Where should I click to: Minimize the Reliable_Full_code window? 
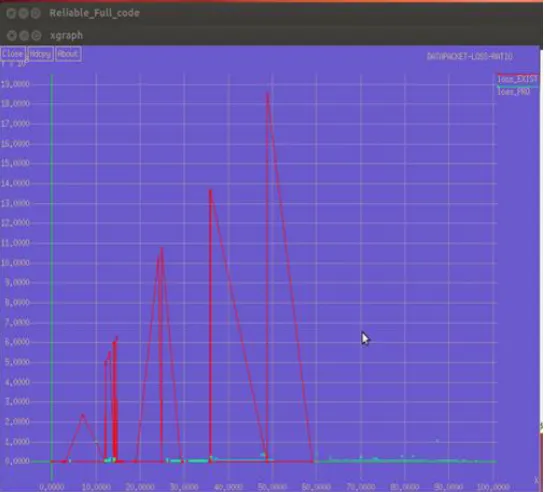[x=23, y=13]
